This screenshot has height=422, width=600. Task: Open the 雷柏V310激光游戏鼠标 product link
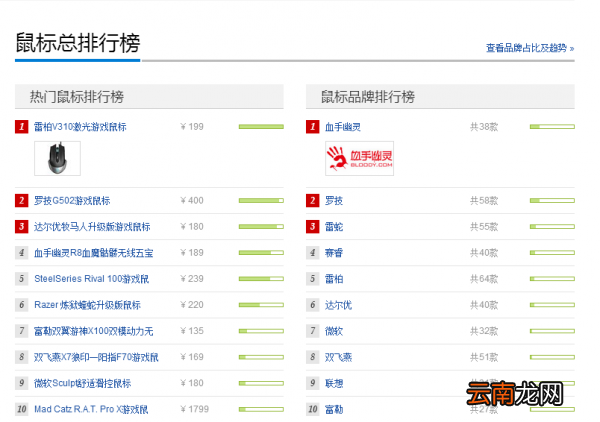pos(80,127)
